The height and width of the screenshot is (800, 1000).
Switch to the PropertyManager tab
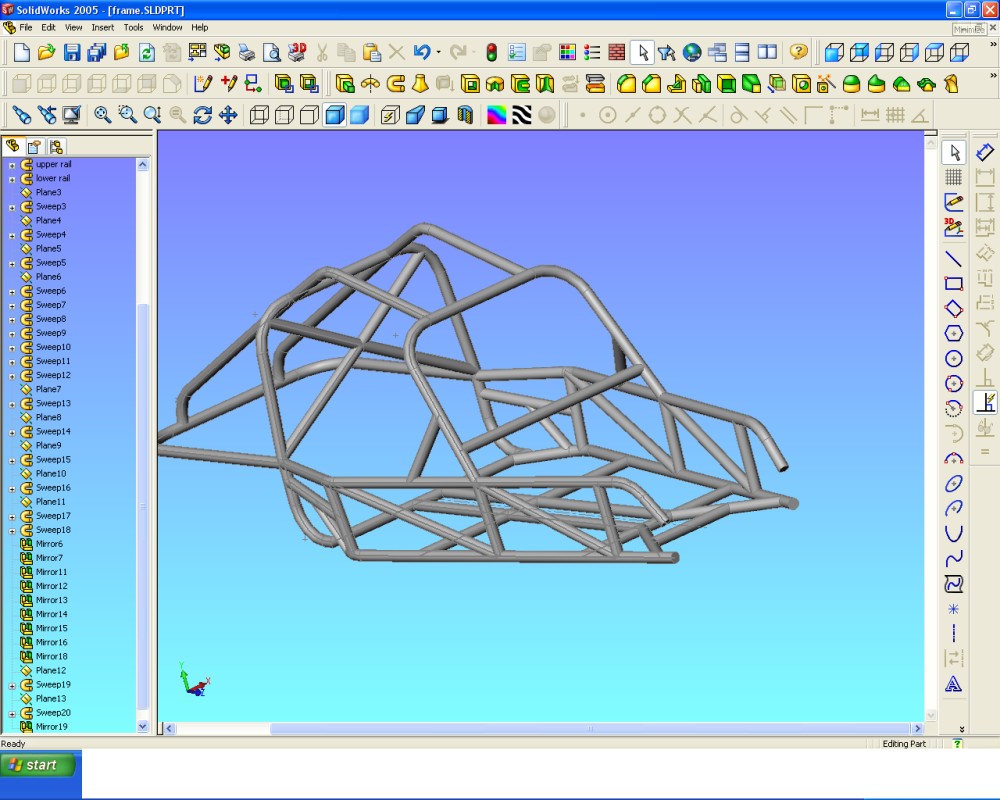coord(34,146)
